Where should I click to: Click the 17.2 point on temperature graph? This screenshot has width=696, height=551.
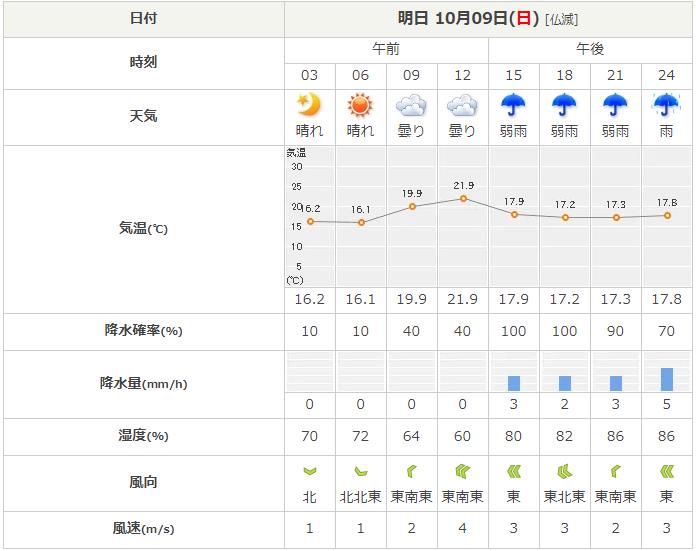[566, 218]
